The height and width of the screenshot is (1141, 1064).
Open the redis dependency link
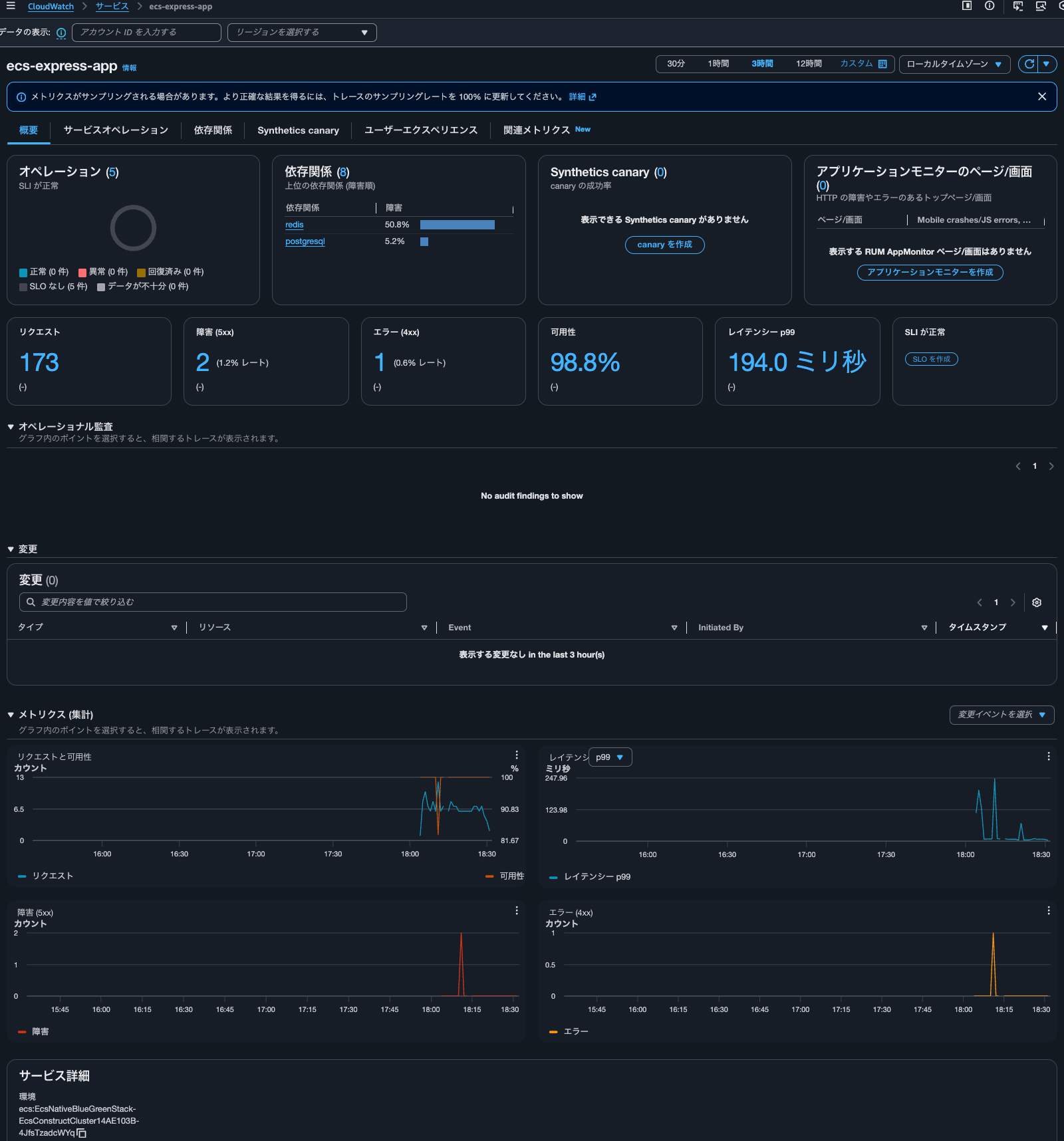[x=294, y=225]
